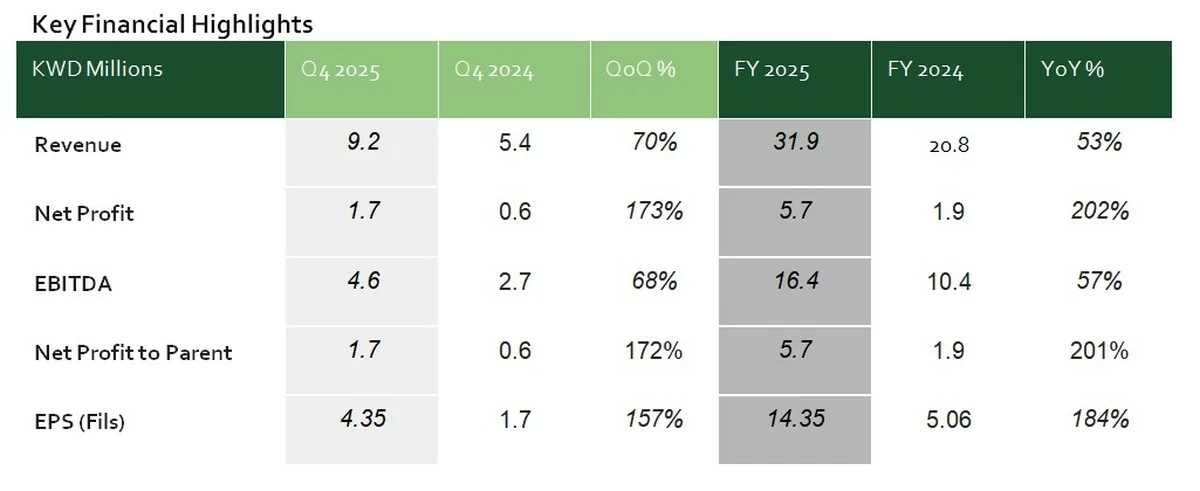The width and height of the screenshot is (1200, 491).
Task: Click the FY 2024 column header
Action: (925, 72)
